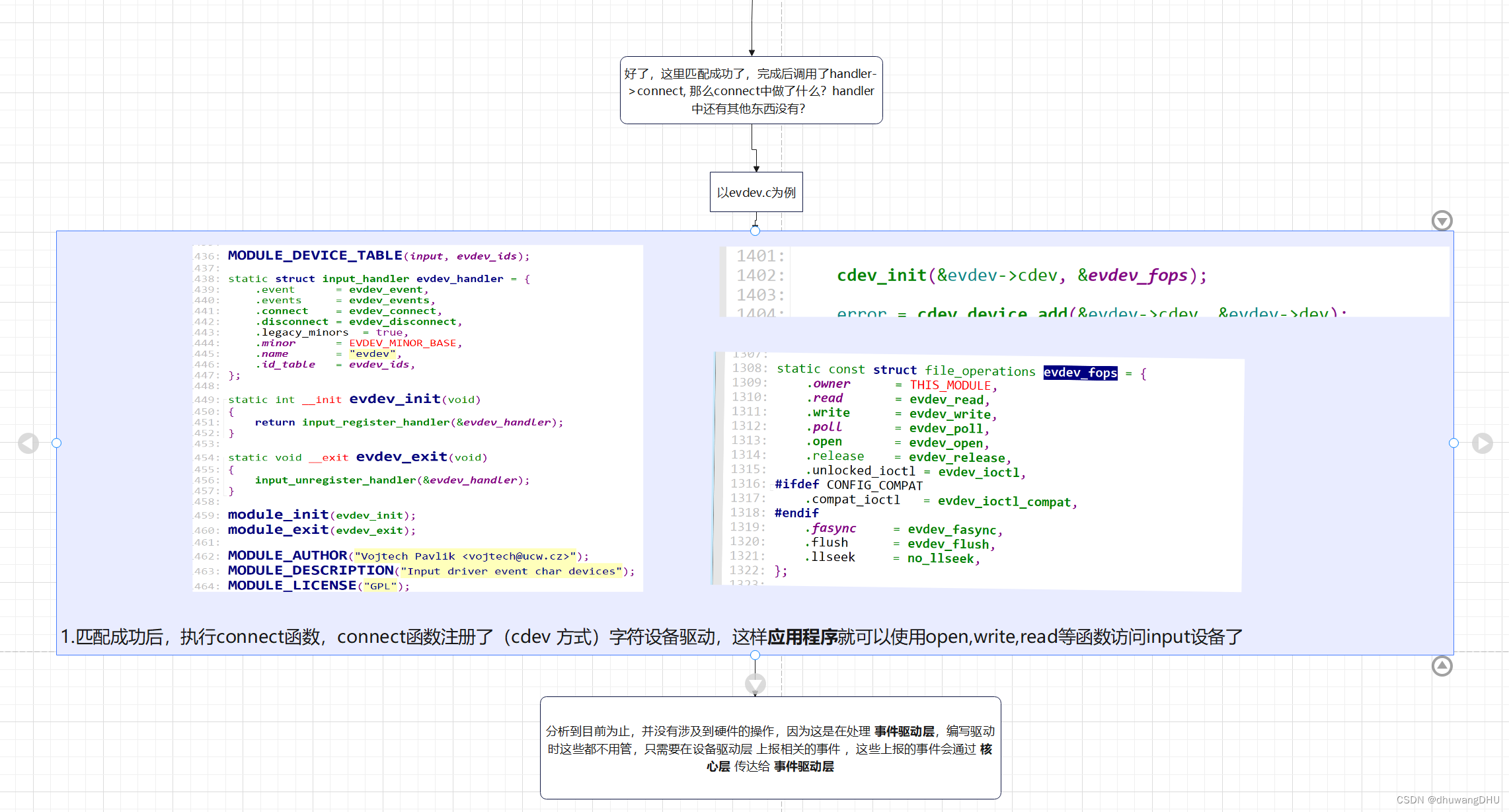Click the evdev_handler source code screenshot

(418, 418)
